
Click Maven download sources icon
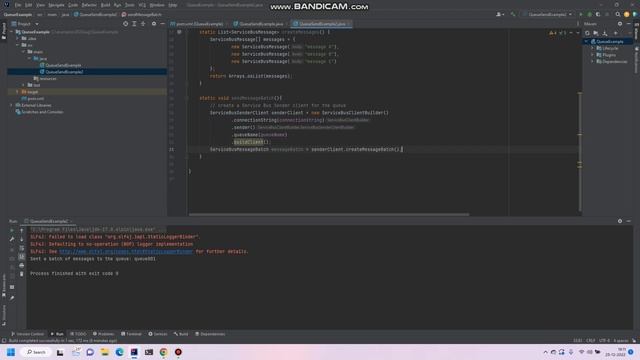pos(605,33)
